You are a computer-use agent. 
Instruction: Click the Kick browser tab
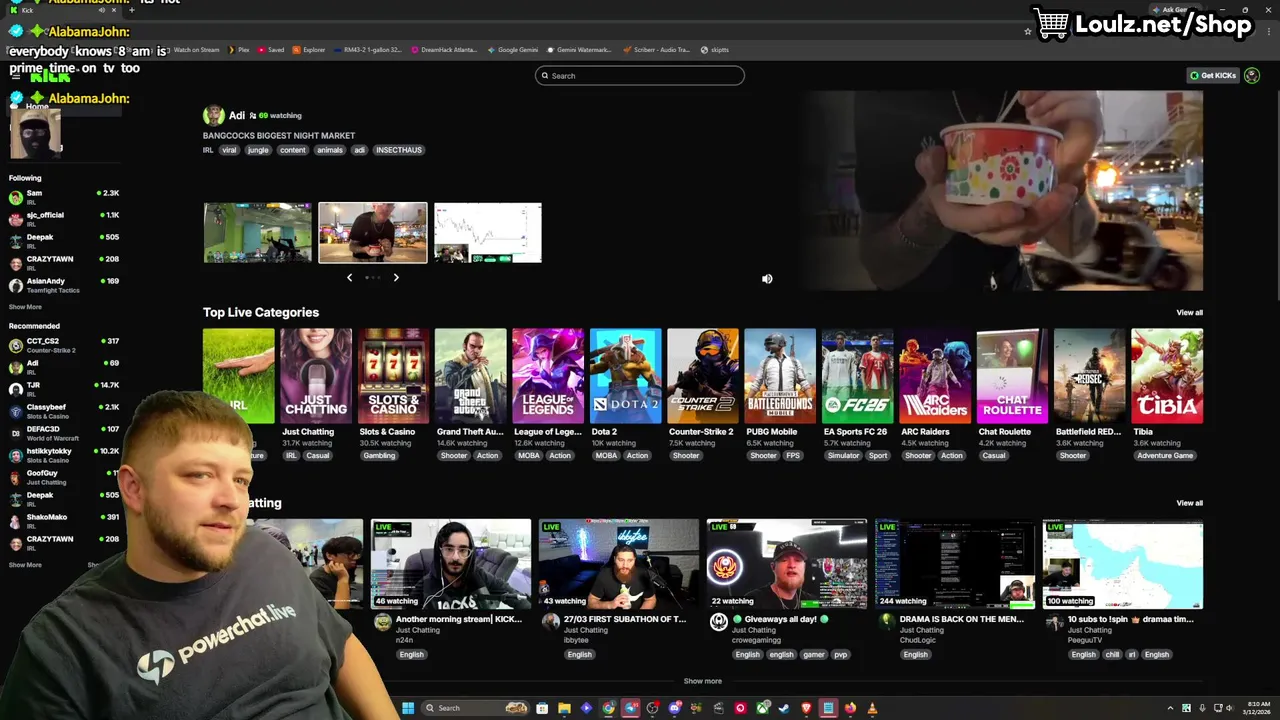coord(62,10)
